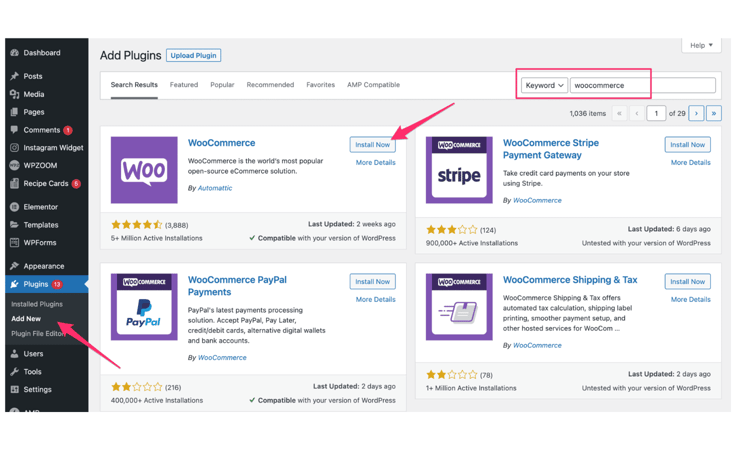
Task: Switch to the Popular tab
Action: tap(222, 85)
